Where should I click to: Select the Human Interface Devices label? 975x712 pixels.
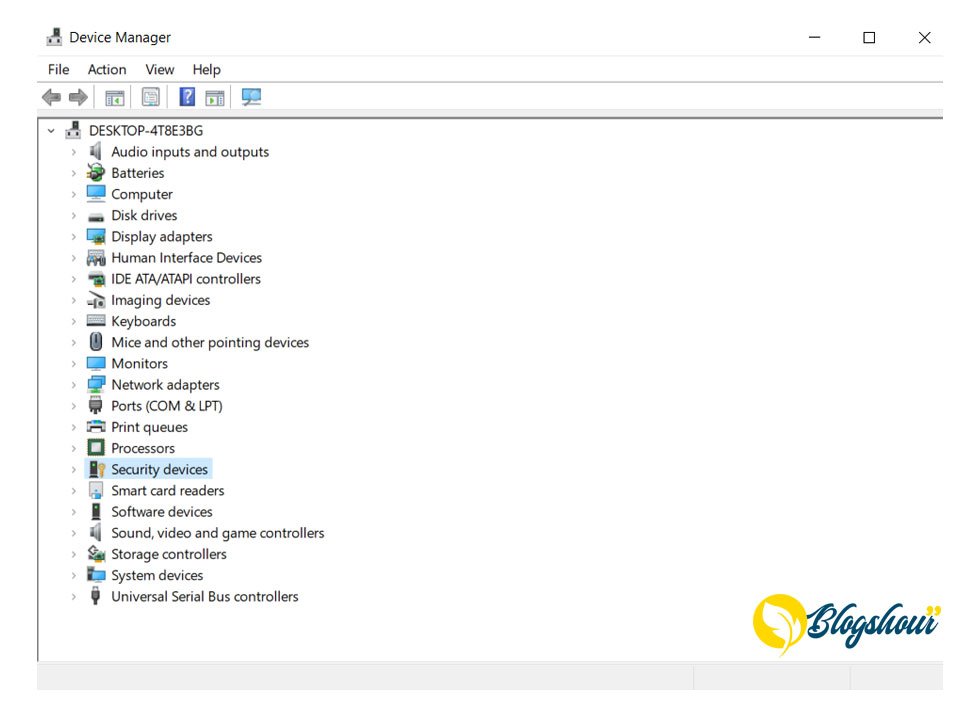[x=187, y=257]
